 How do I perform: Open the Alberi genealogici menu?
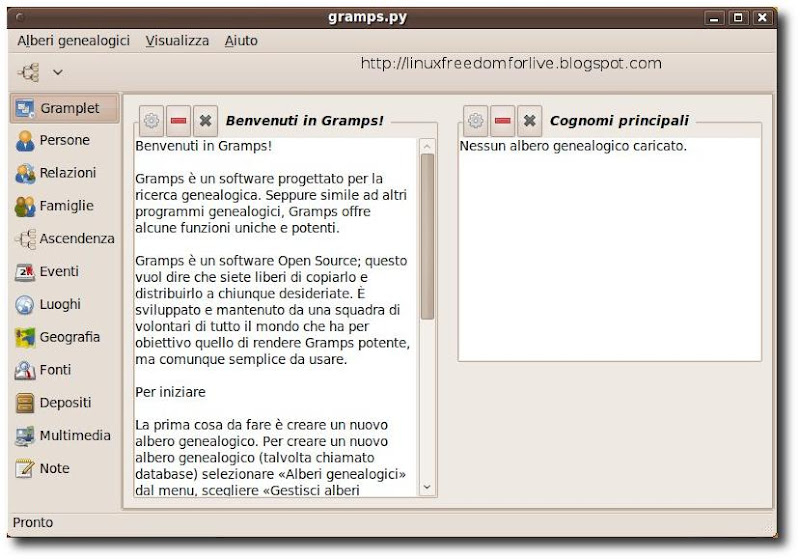(x=73, y=41)
